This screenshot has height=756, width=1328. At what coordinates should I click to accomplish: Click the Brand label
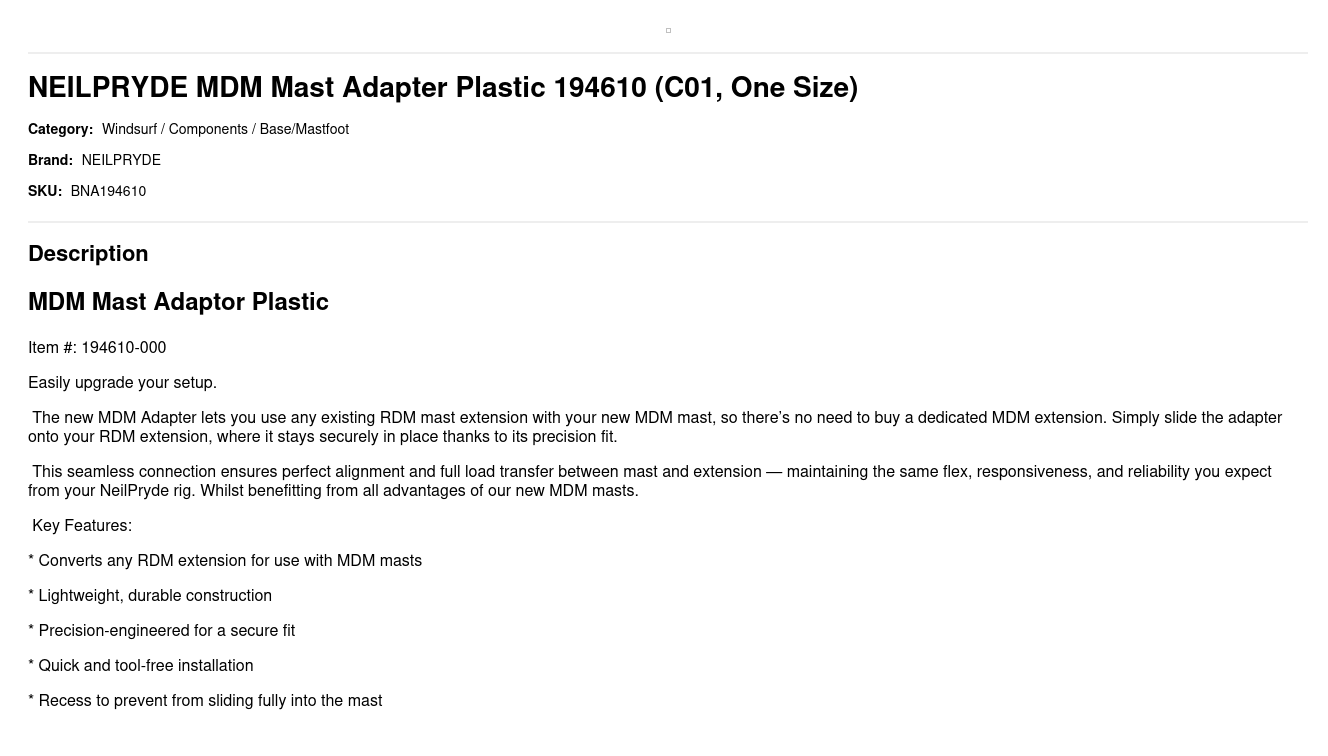[50, 160]
